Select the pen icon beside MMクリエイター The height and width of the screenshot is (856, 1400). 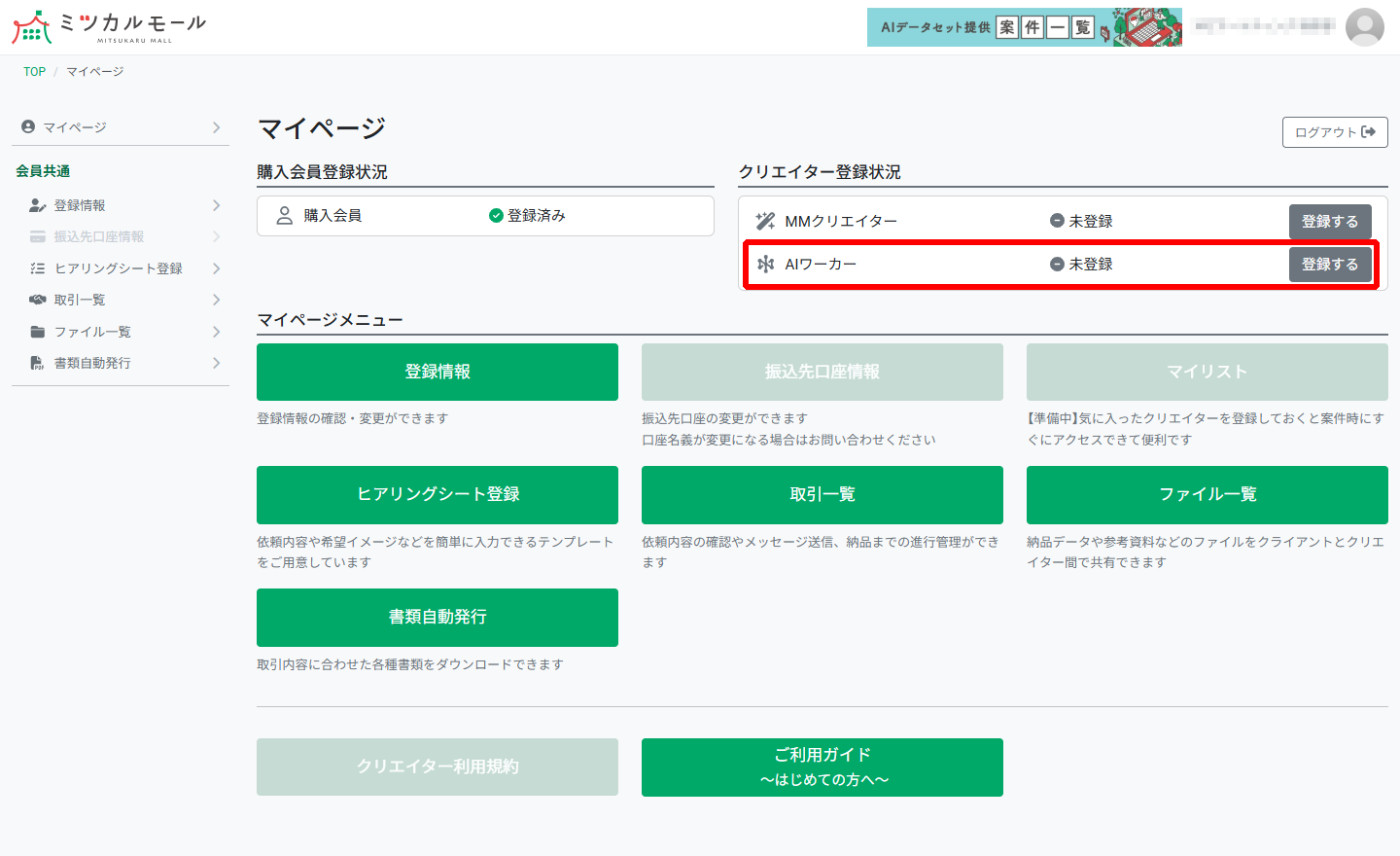(766, 221)
